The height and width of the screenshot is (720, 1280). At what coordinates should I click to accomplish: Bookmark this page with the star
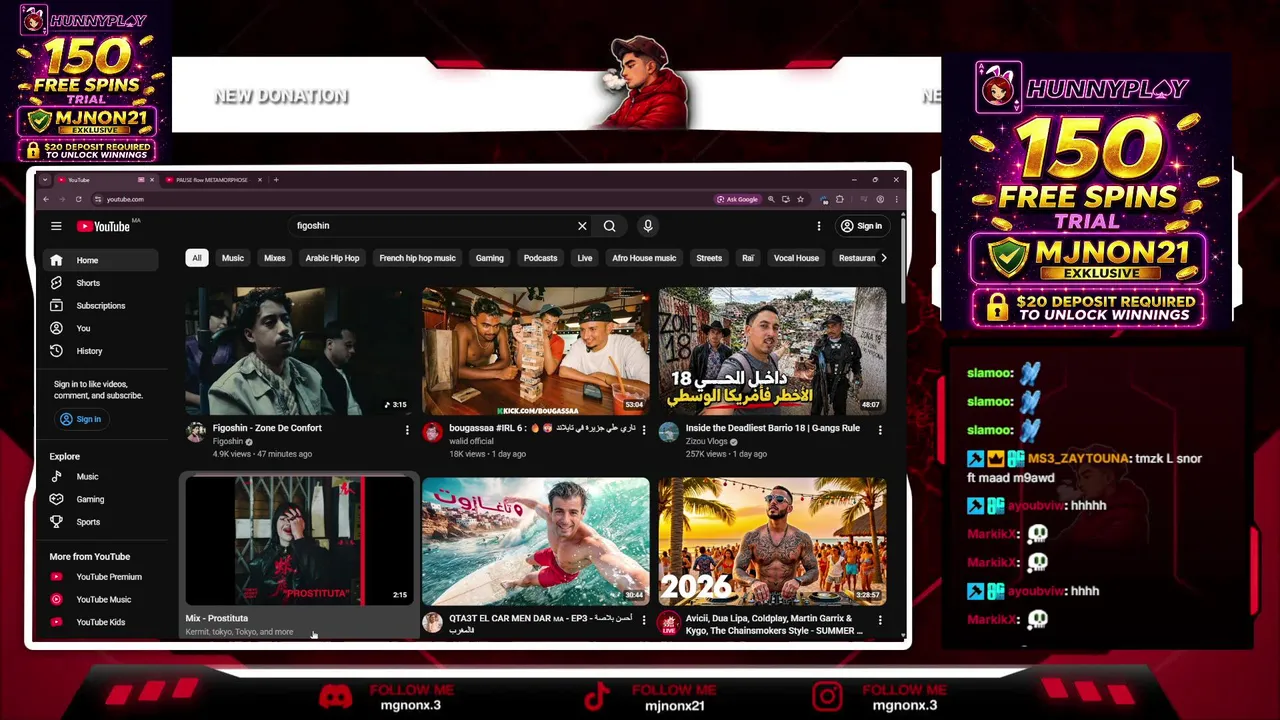pos(800,199)
